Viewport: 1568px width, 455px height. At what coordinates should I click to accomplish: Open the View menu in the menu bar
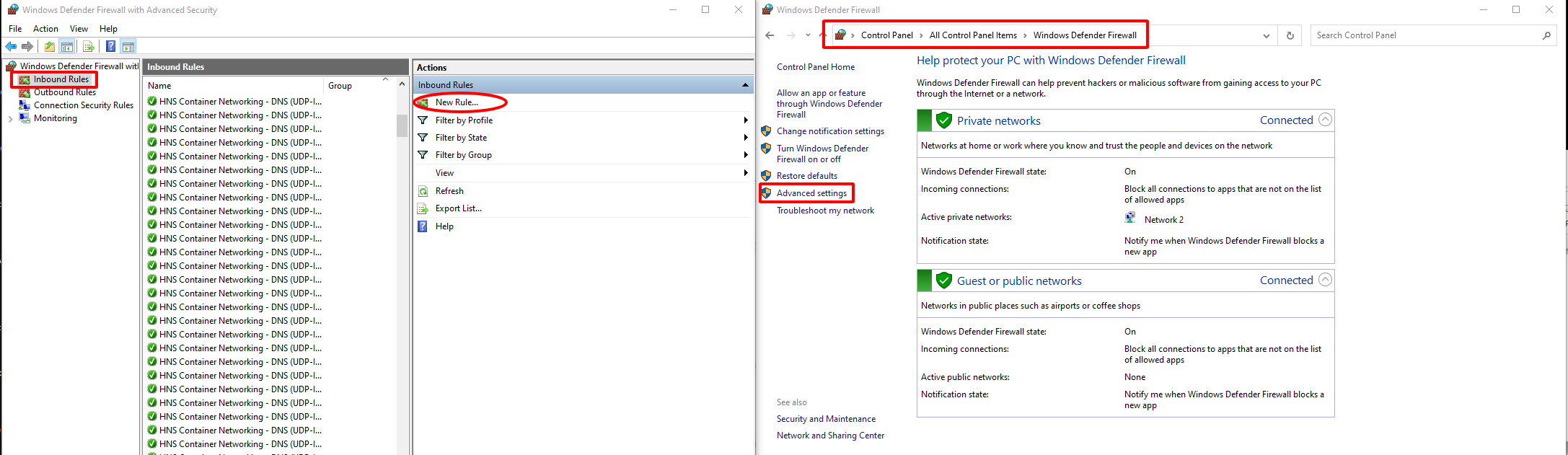coord(79,29)
